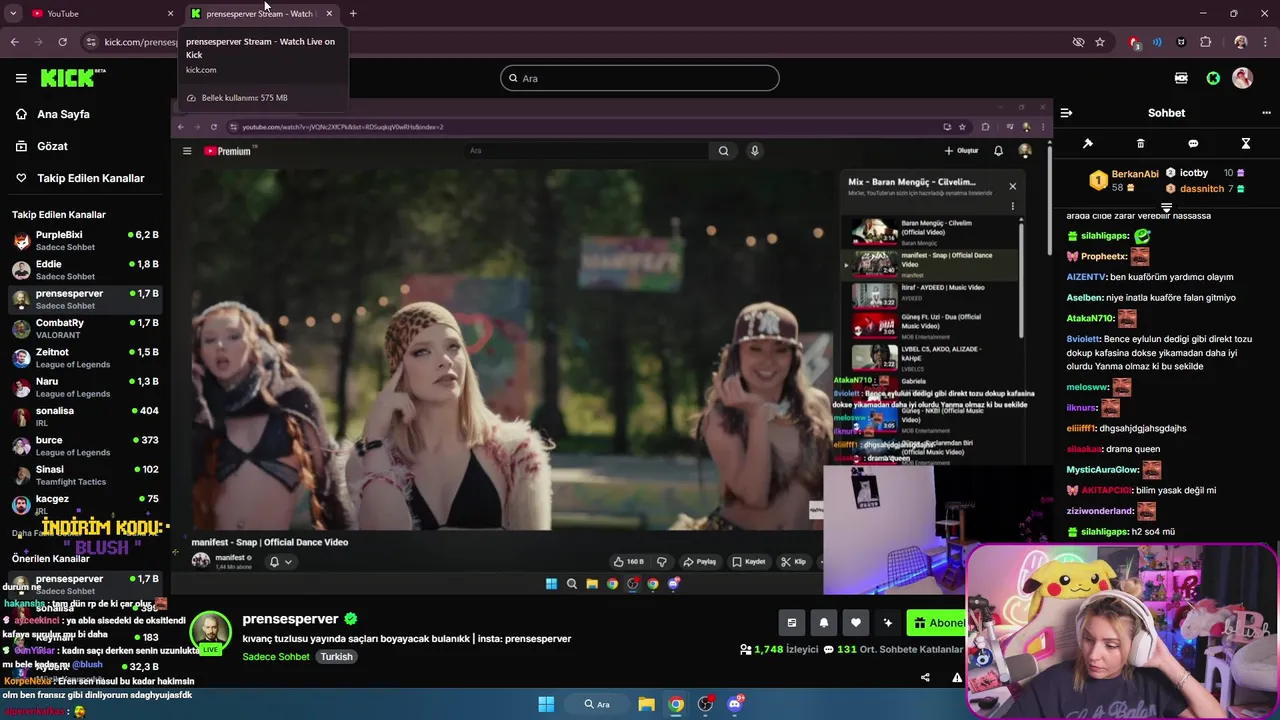Open the Chrome profile avatar
The width and height of the screenshot is (1280, 720).
1241,42
